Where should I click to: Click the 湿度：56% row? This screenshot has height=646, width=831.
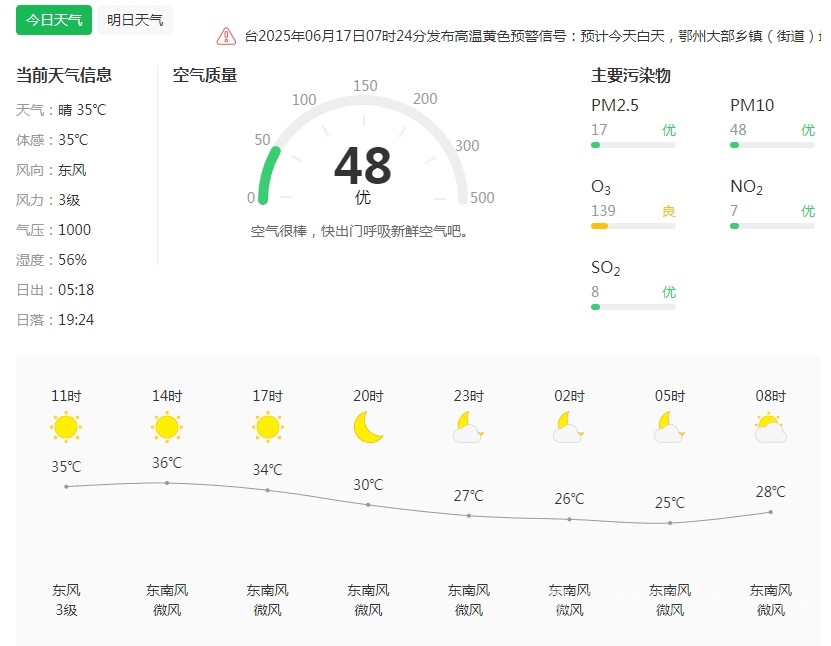tap(51, 260)
